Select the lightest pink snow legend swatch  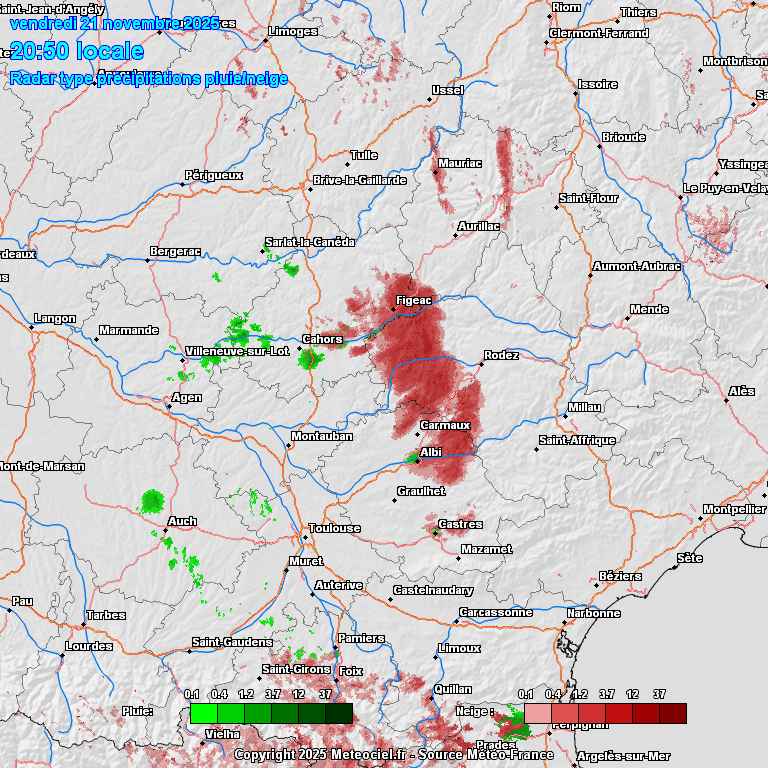(537, 713)
